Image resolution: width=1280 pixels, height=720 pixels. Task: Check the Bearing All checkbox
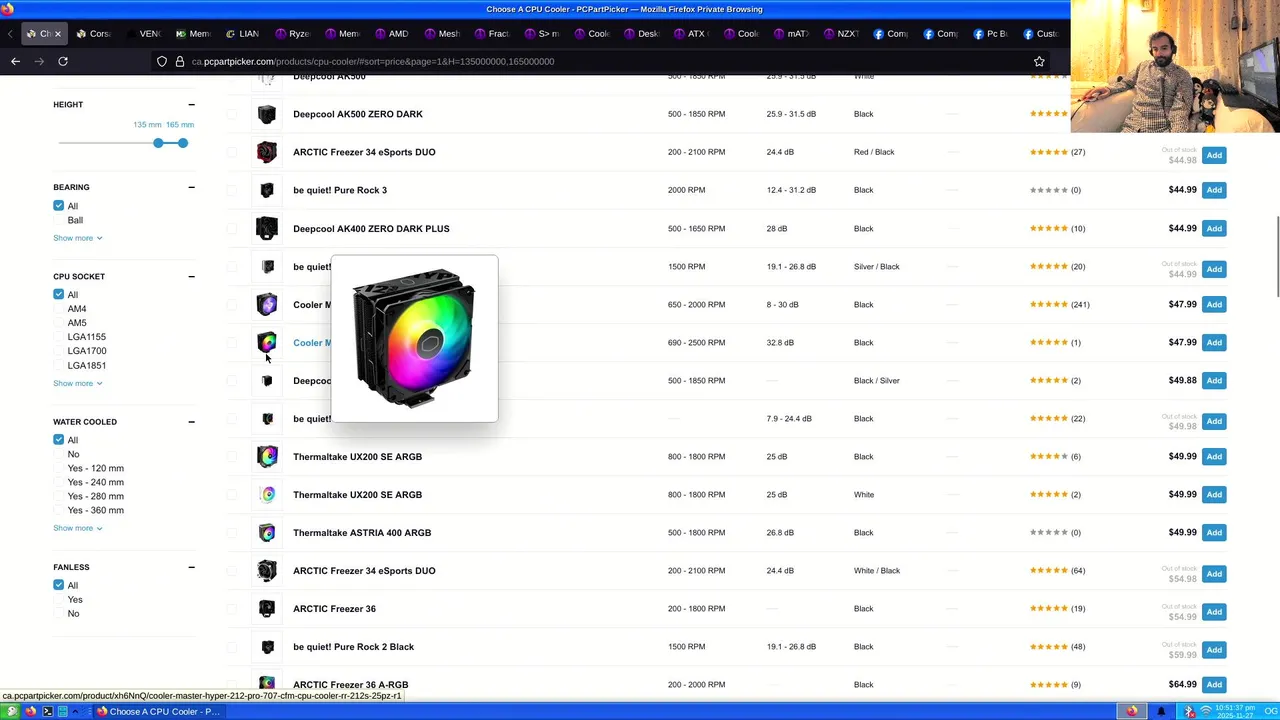coord(59,206)
